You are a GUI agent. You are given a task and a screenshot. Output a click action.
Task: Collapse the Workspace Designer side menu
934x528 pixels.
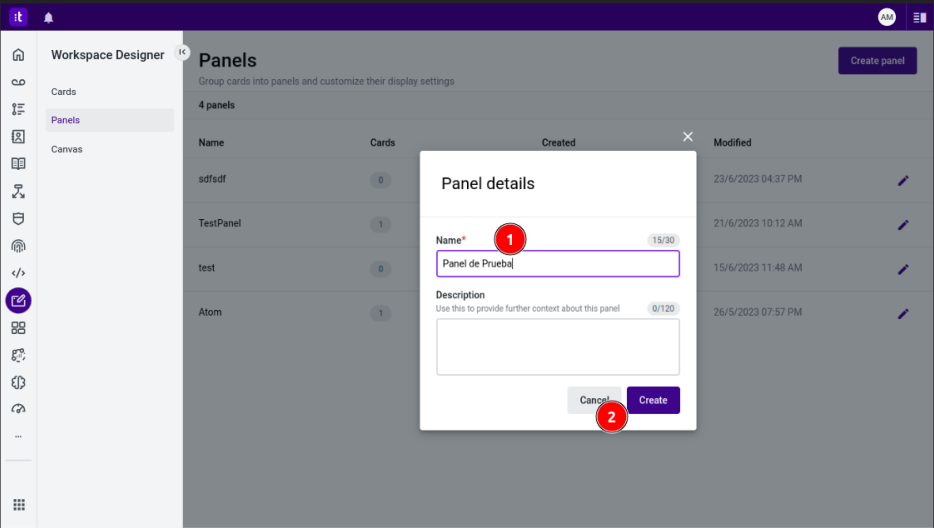182,52
